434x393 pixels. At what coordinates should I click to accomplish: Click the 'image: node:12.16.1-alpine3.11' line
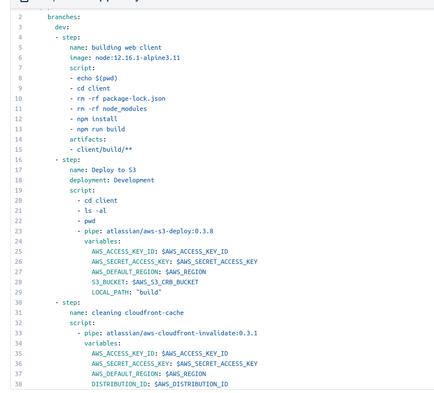pos(125,58)
